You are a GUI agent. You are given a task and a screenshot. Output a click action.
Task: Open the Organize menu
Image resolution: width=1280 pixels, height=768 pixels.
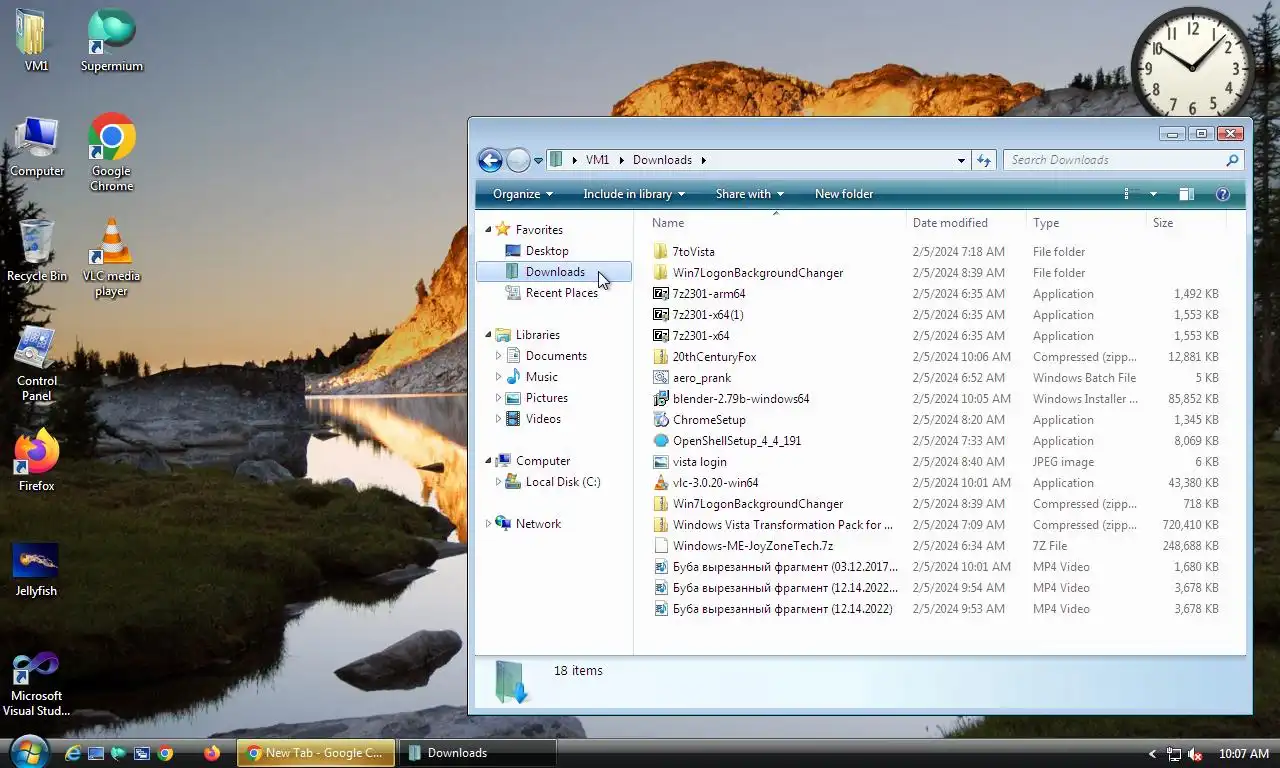coord(522,194)
